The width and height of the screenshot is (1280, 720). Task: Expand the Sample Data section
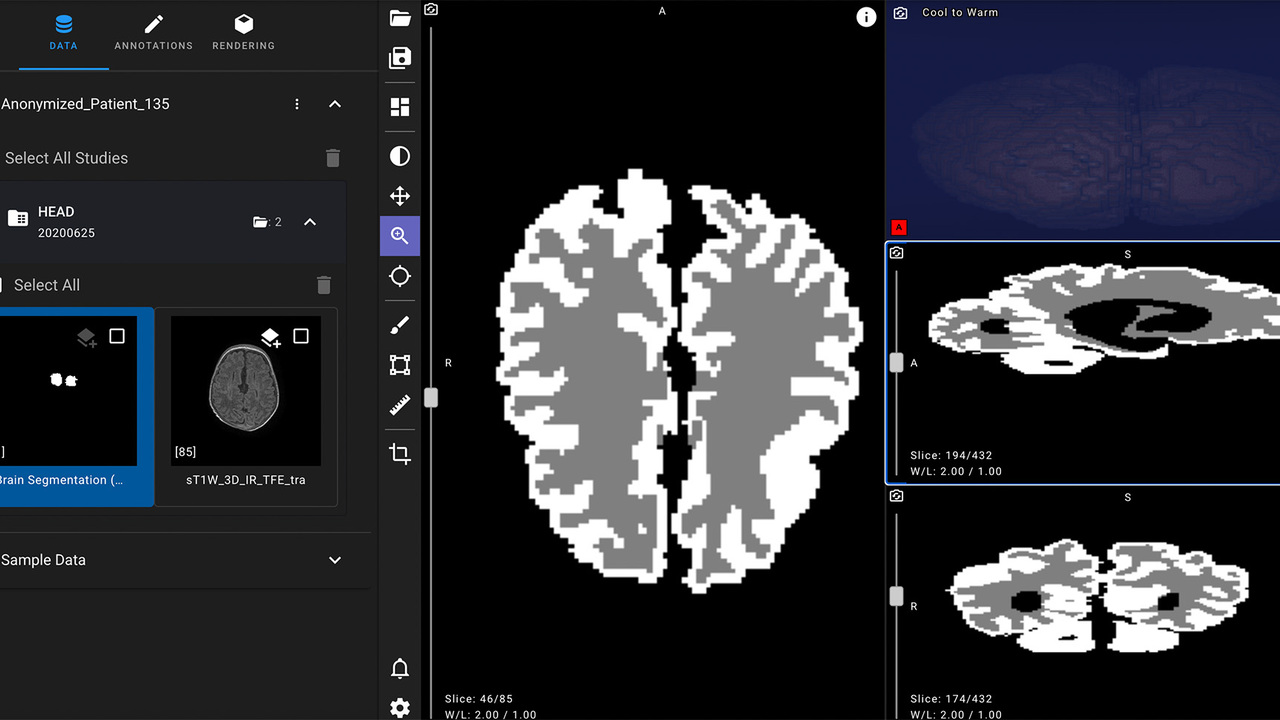pos(335,560)
